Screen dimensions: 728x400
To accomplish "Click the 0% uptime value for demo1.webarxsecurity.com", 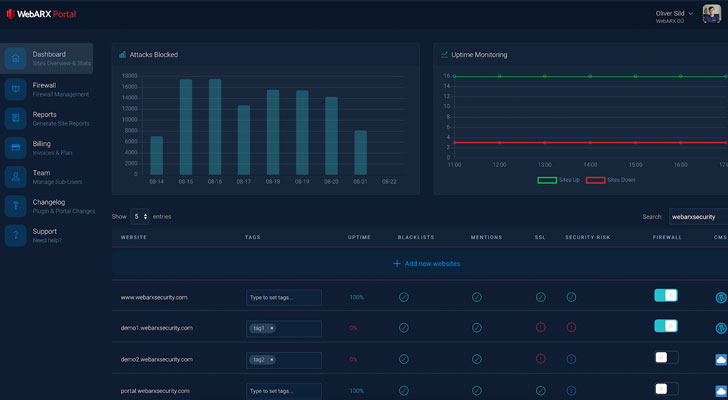I will pyautogui.click(x=353, y=328).
